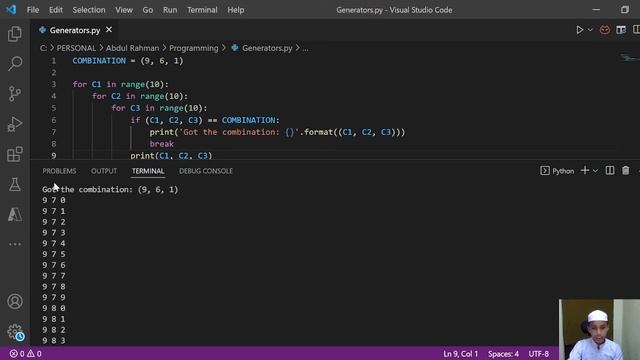The image size is (640, 360).
Task: Switch to the OUTPUT panel tab
Action: (104, 171)
